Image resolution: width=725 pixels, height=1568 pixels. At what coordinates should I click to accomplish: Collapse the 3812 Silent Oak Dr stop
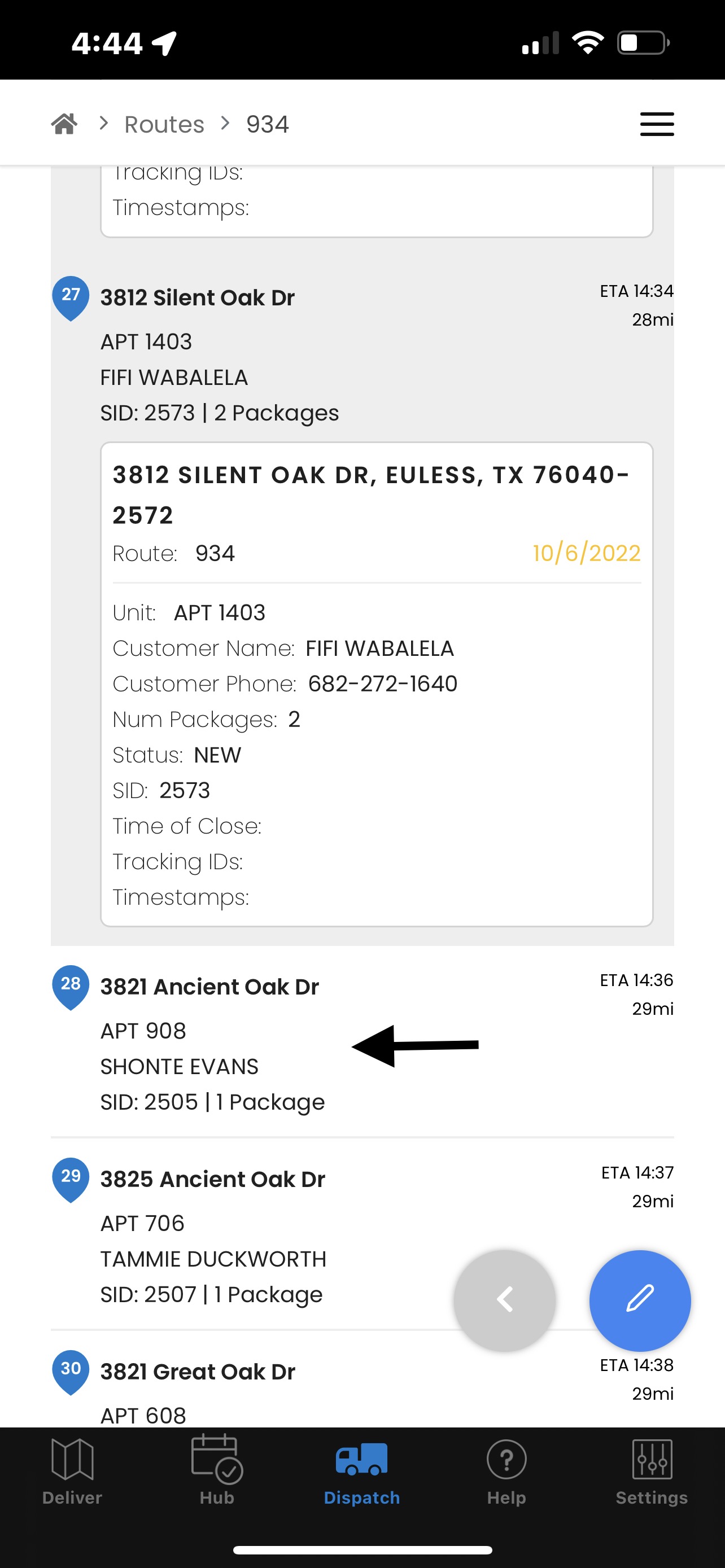coord(362,353)
